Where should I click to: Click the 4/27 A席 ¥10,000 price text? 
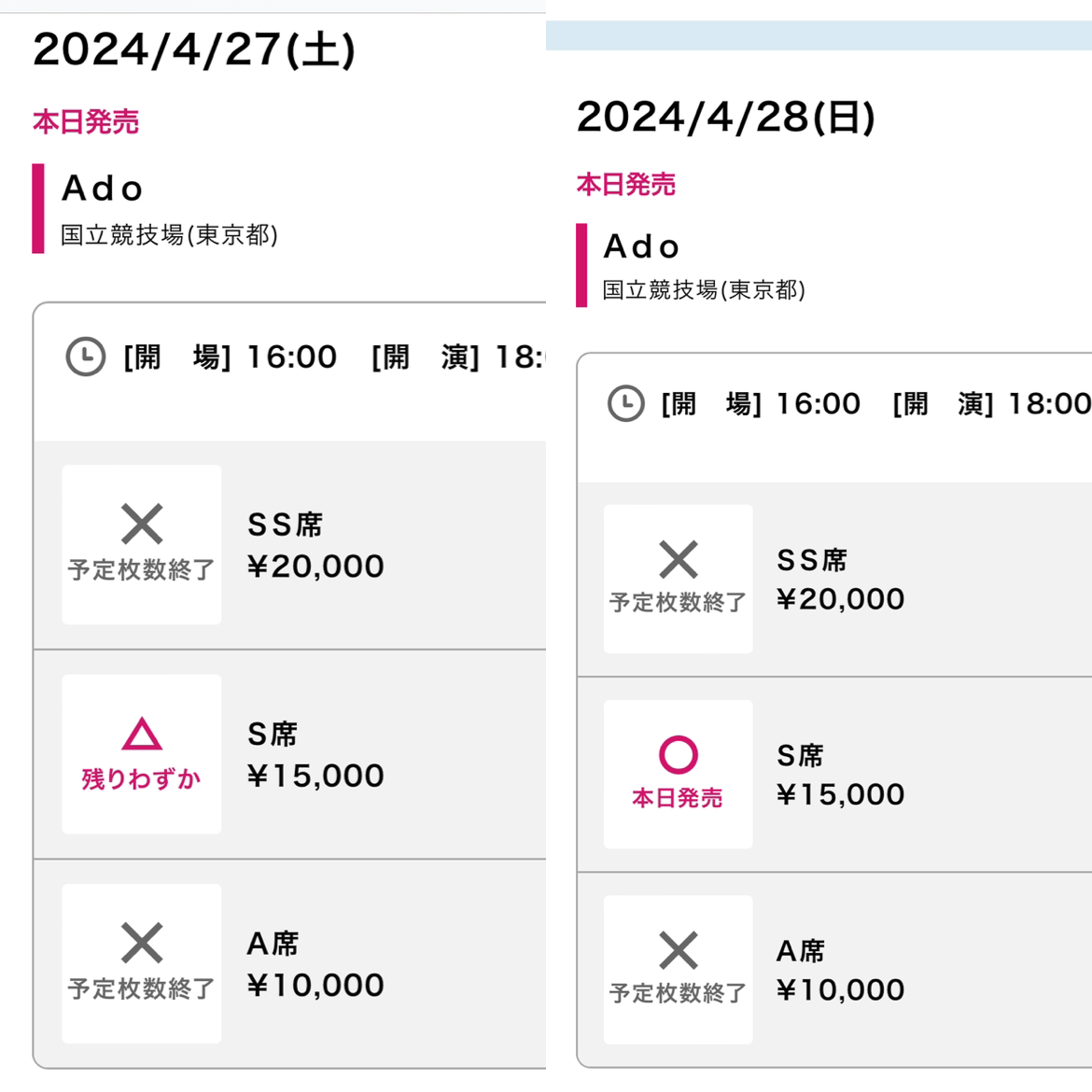(x=315, y=986)
